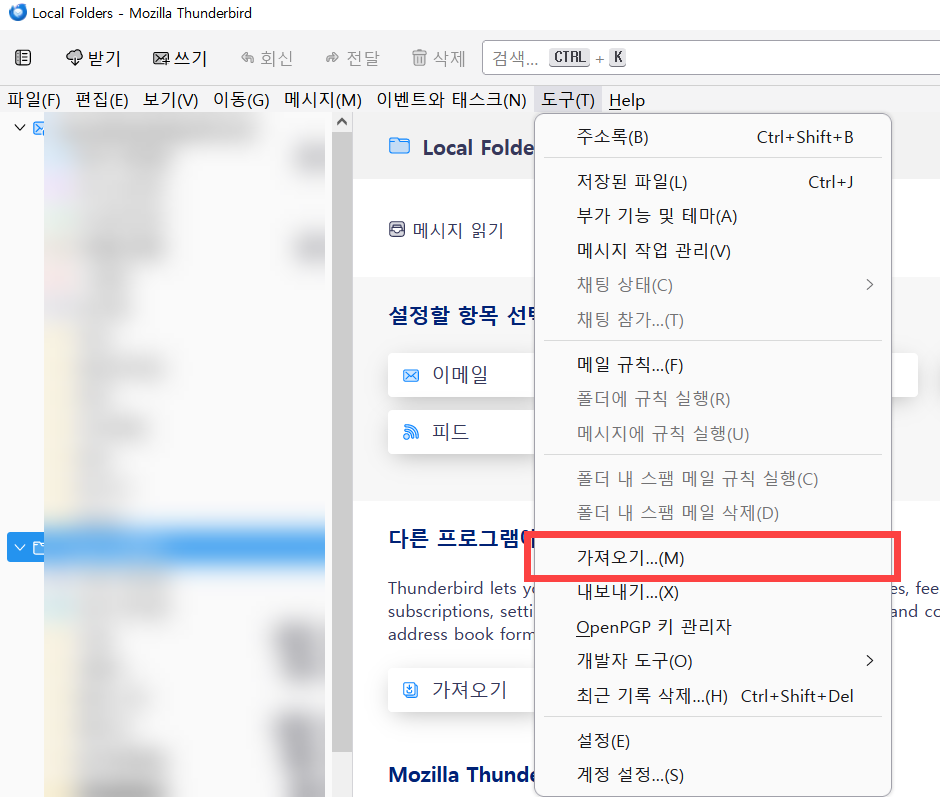Click 받기 to get messages
940x797 pixels.
coord(93,58)
